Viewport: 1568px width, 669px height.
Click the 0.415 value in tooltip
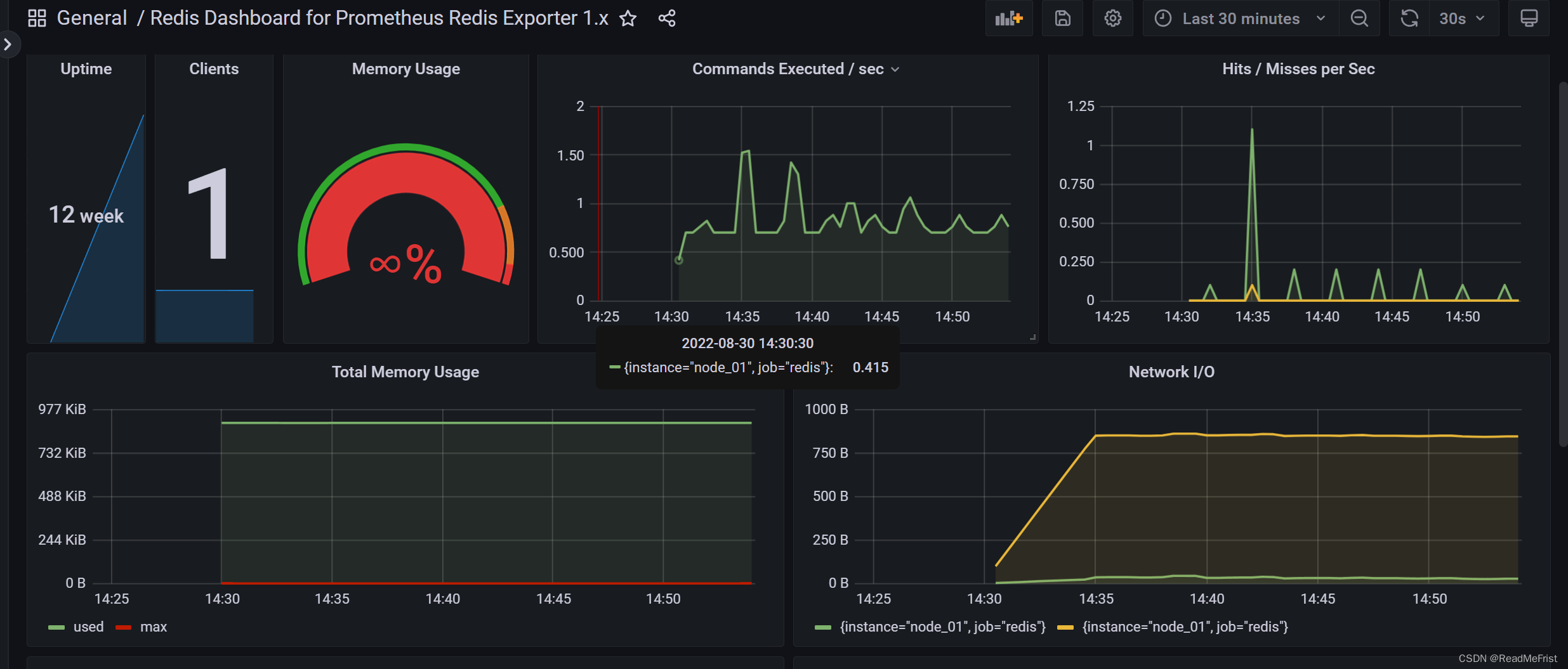coord(870,367)
